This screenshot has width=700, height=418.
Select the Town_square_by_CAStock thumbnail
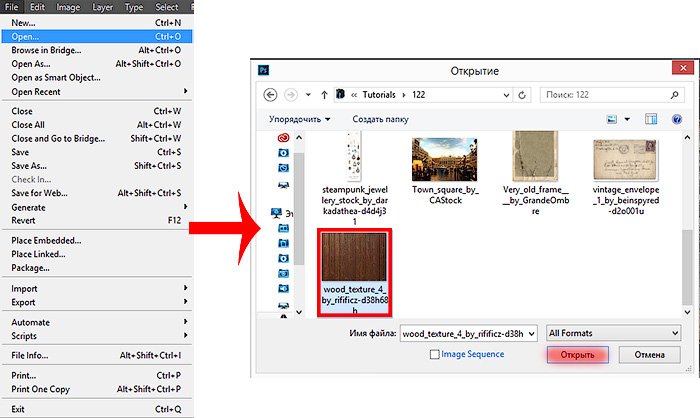pyautogui.click(x=444, y=159)
